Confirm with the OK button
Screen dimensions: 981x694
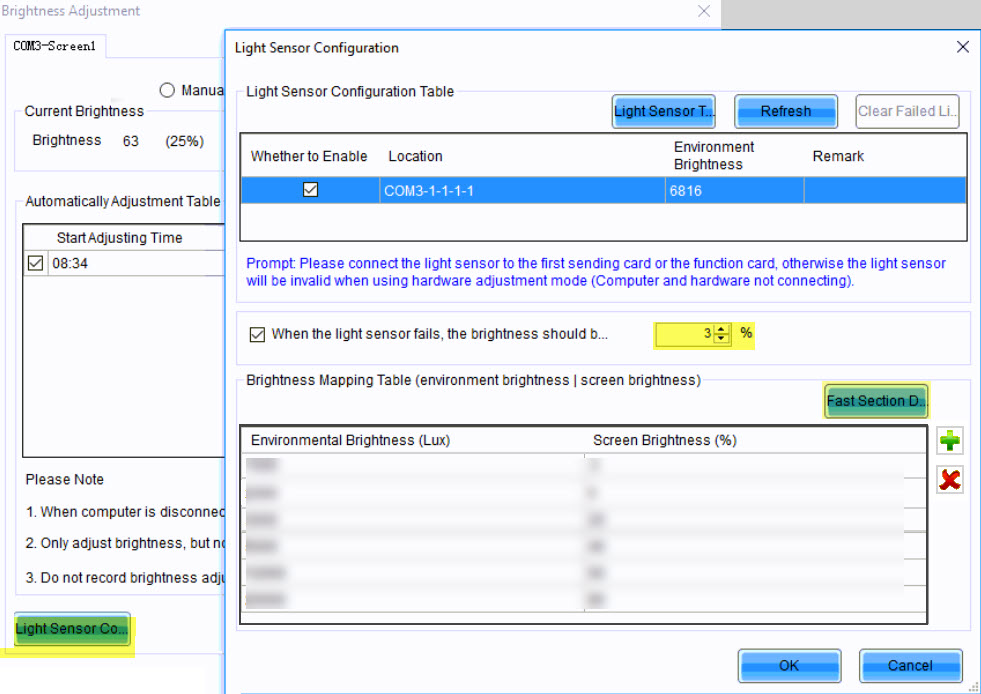(x=788, y=665)
